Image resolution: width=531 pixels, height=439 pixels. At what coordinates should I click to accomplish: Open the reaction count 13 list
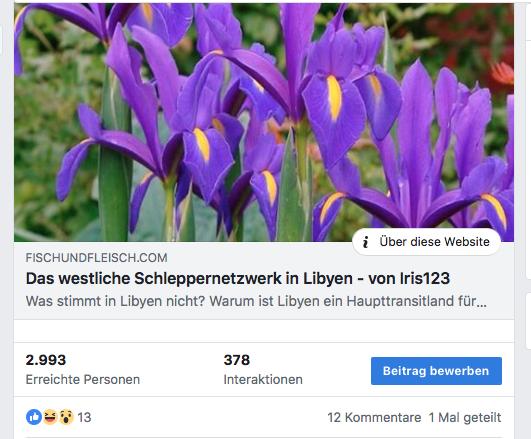click(x=84, y=417)
